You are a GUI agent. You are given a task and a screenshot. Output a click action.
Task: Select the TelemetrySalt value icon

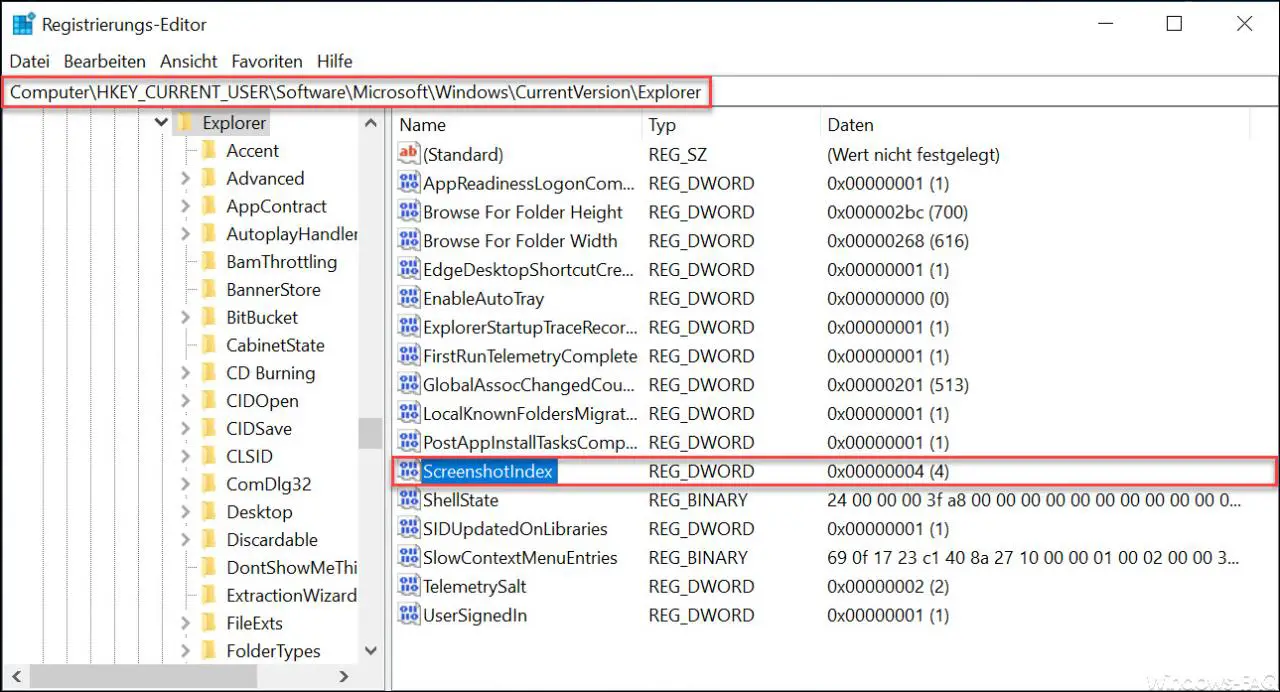coord(408,586)
